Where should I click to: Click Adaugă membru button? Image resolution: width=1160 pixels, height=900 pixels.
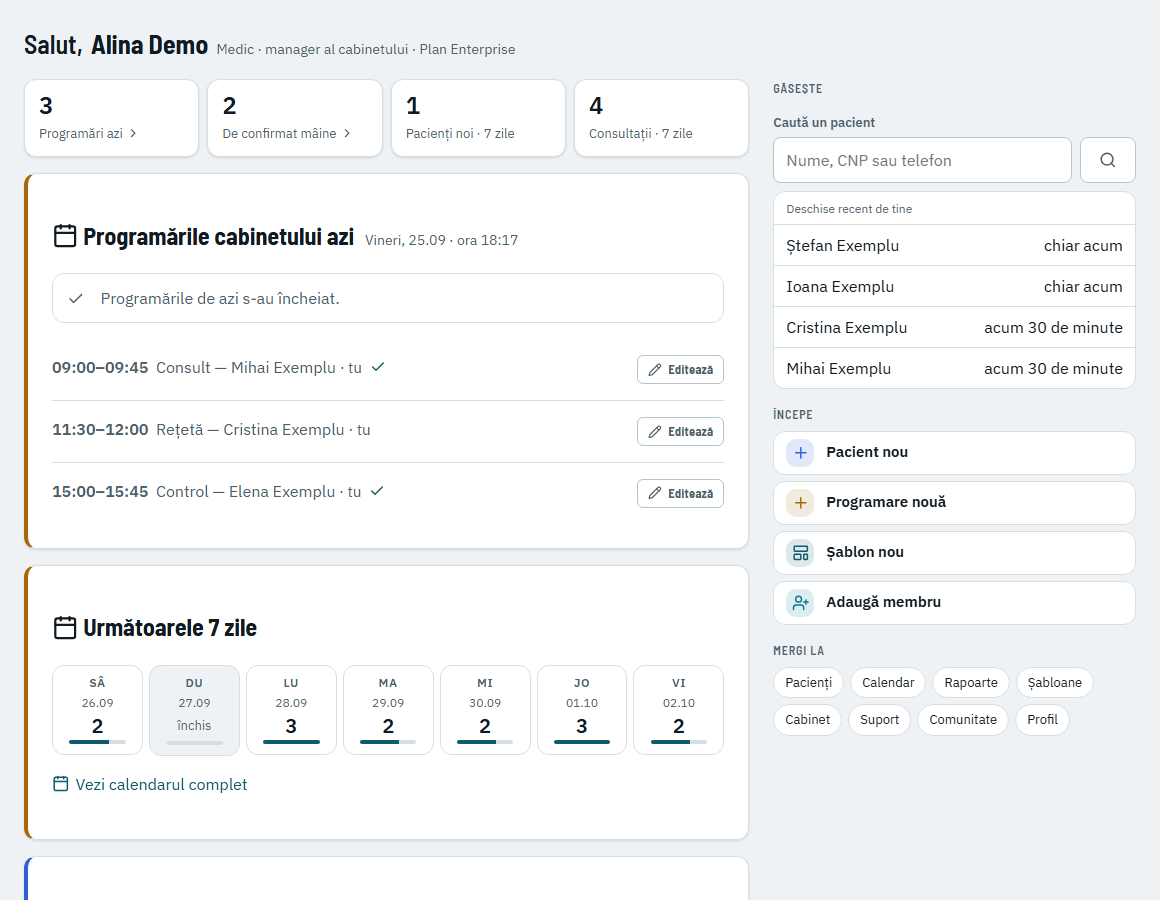[954, 603]
